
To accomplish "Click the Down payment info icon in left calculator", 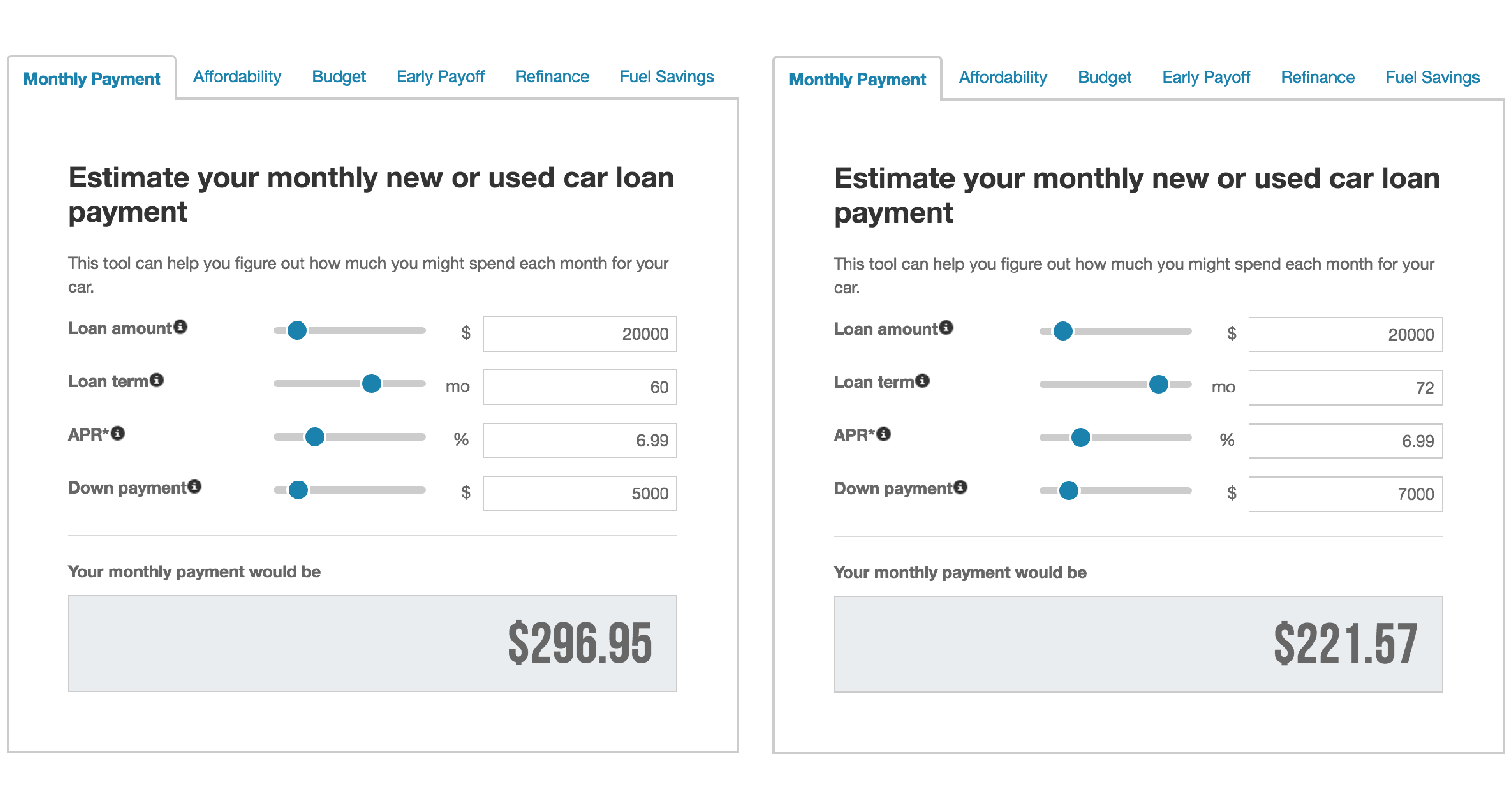I will [x=194, y=487].
